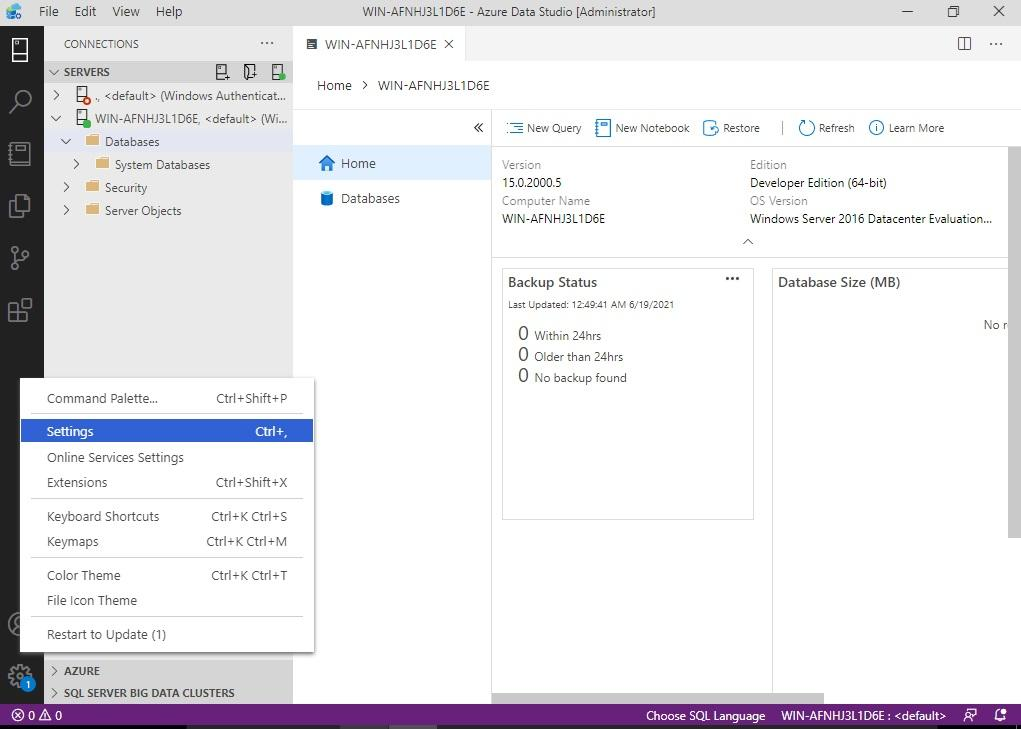
Task: Click the errors and warnings status indicator
Action: pyautogui.click(x=37, y=715)
